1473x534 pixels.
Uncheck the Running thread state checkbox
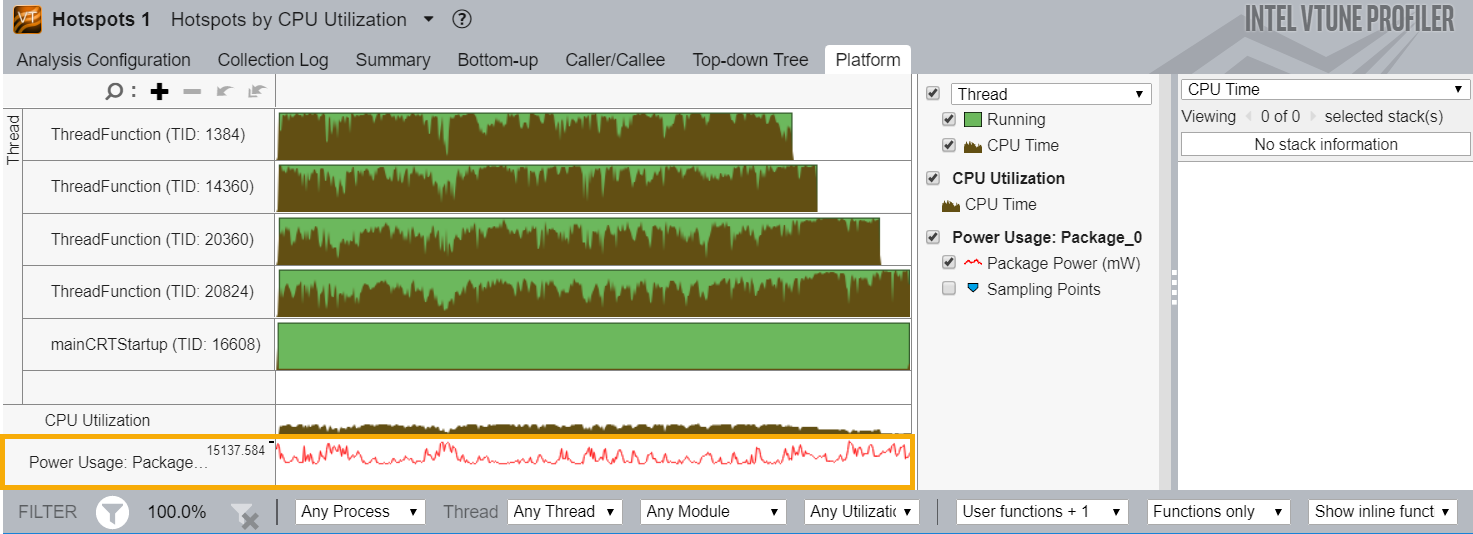click(x=949, y=120)
